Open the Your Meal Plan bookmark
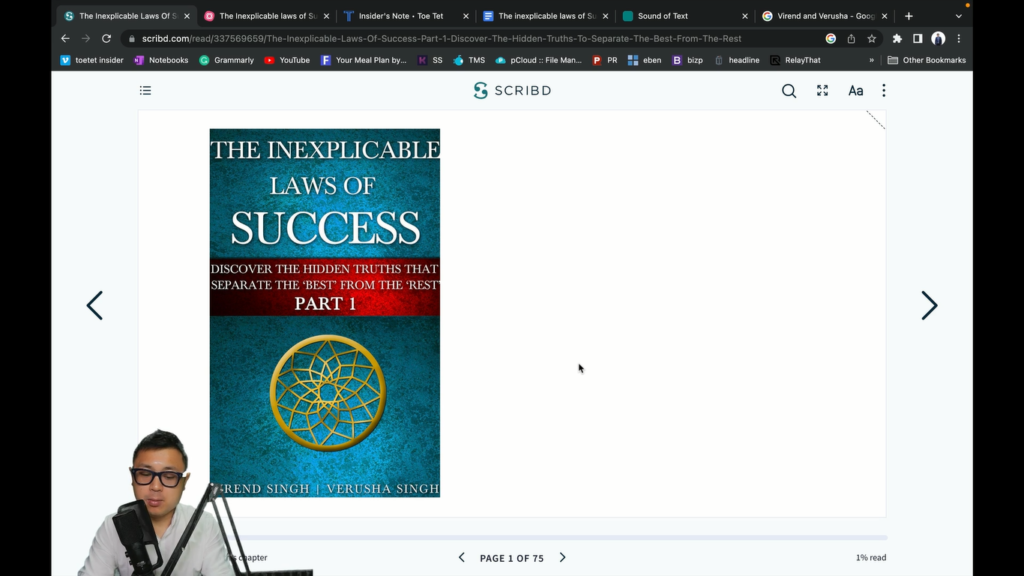Viewport: 1024px width, 576px height. pyautogui.click(x=364, y=60)
